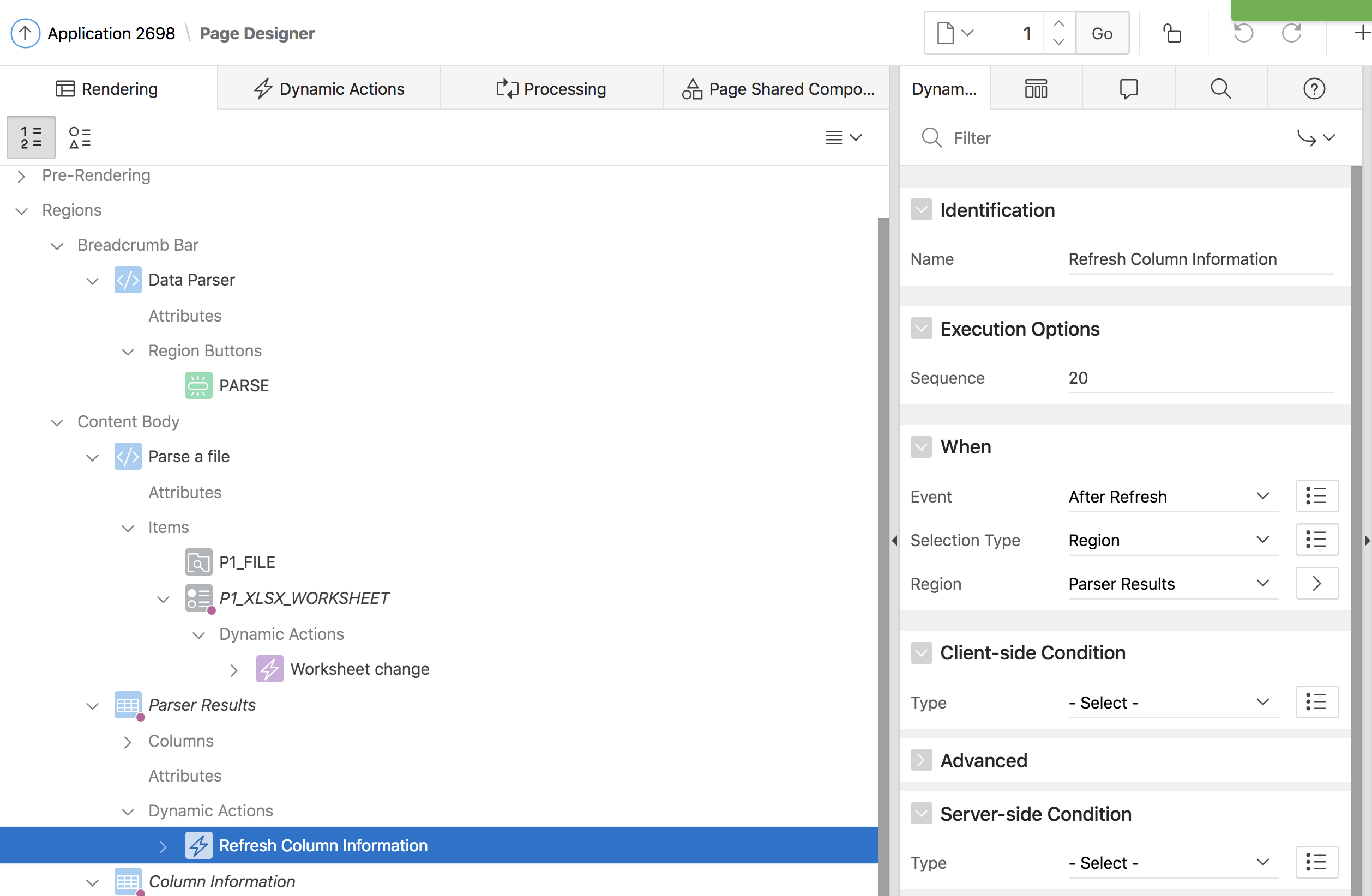
Task: Click the Go button
Action: pos(1102,33)
